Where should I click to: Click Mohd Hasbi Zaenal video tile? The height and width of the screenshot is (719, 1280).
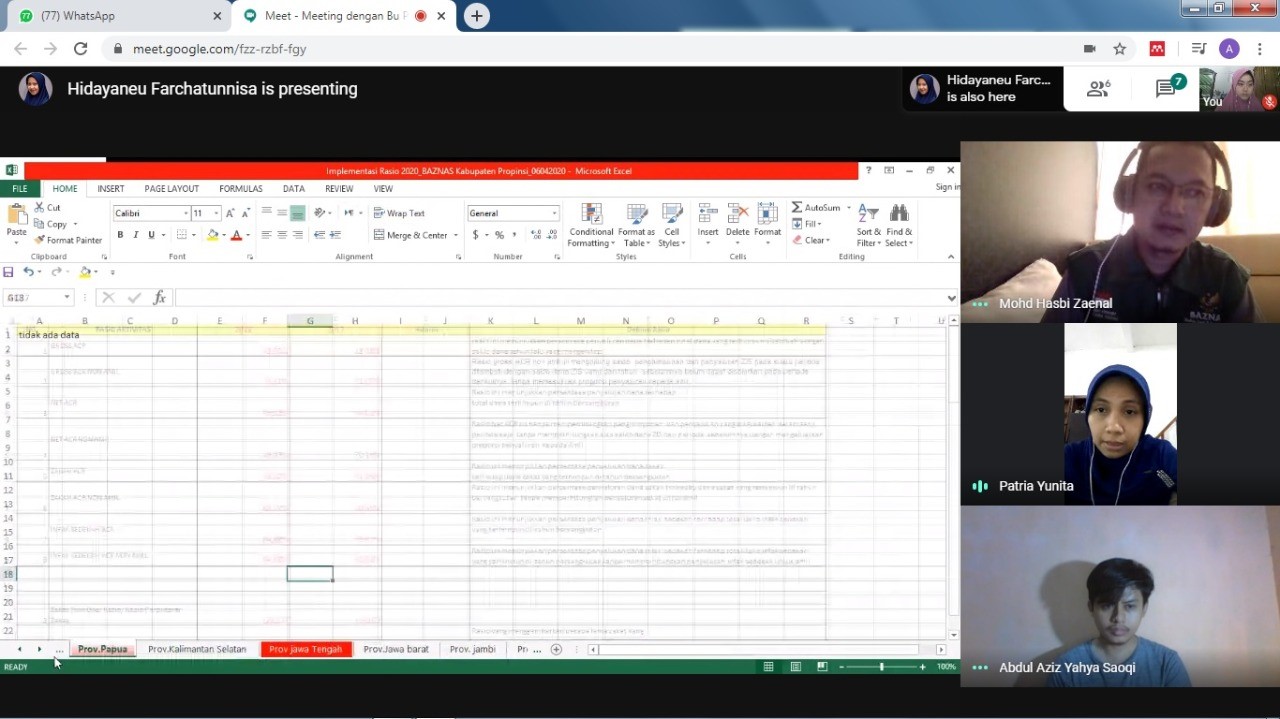(x=1120, y=231)
